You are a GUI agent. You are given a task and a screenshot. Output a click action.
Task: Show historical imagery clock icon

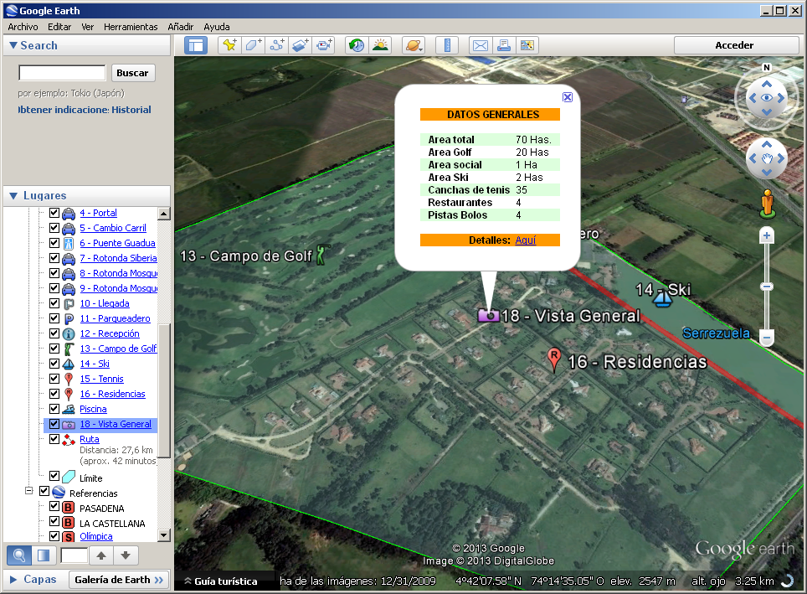356,45
